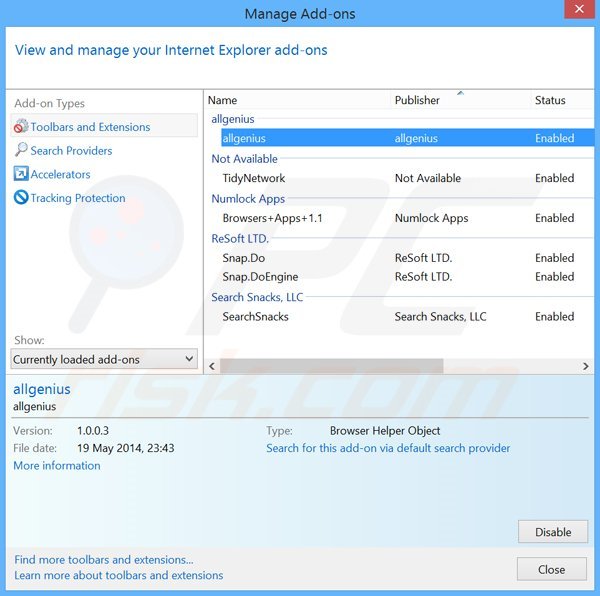
Task: Select Search Providers type
Action: tap(71, 151)
